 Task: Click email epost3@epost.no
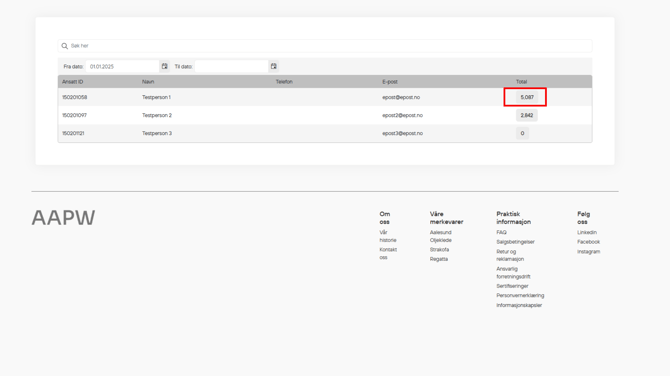pos(403,133)
